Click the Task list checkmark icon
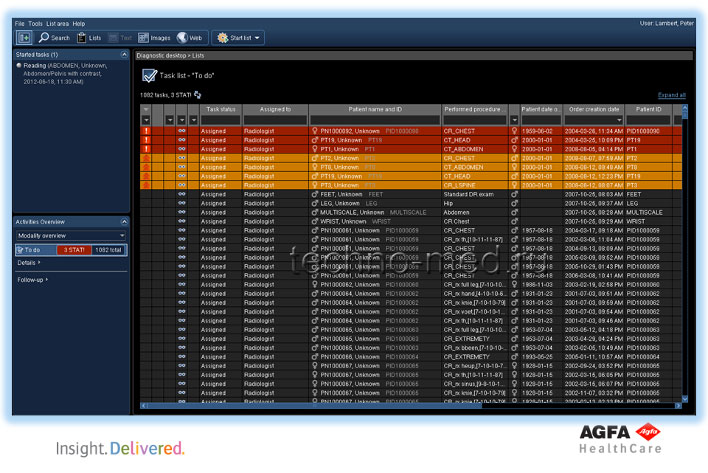This screenshot has width=708, height=473. coord(149,76)
